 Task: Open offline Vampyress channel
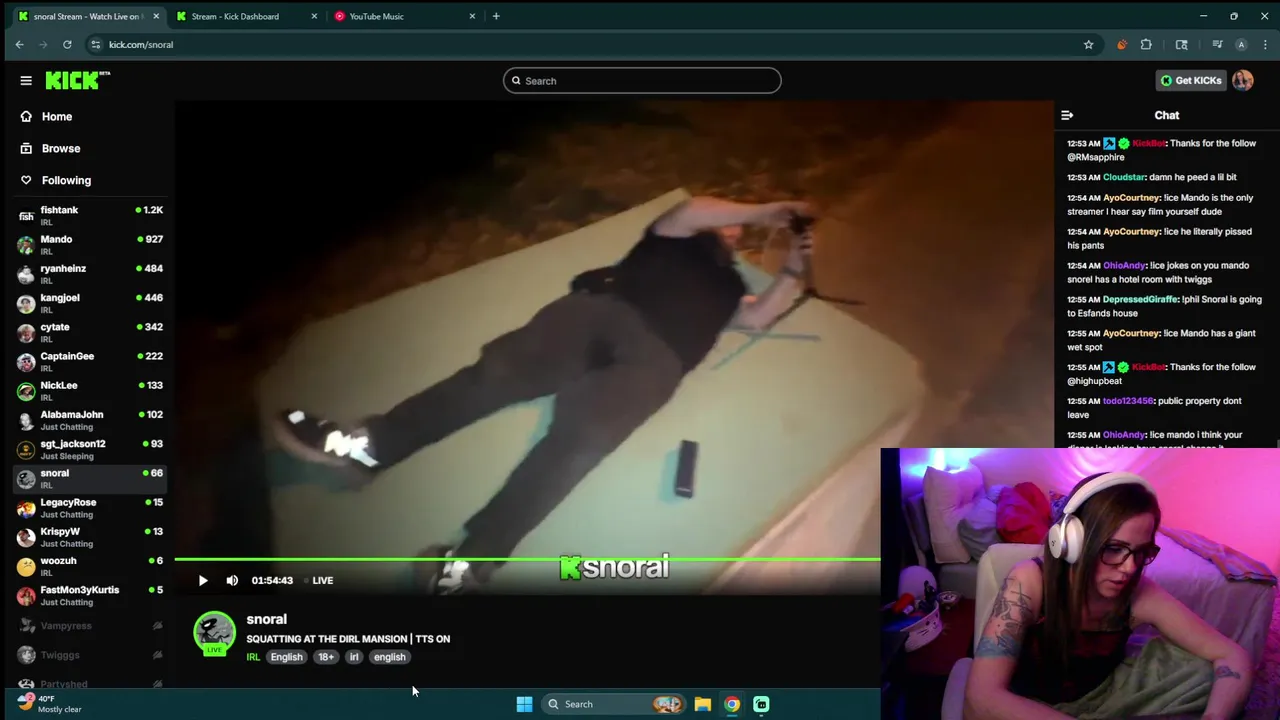click(x=90, y=626)
